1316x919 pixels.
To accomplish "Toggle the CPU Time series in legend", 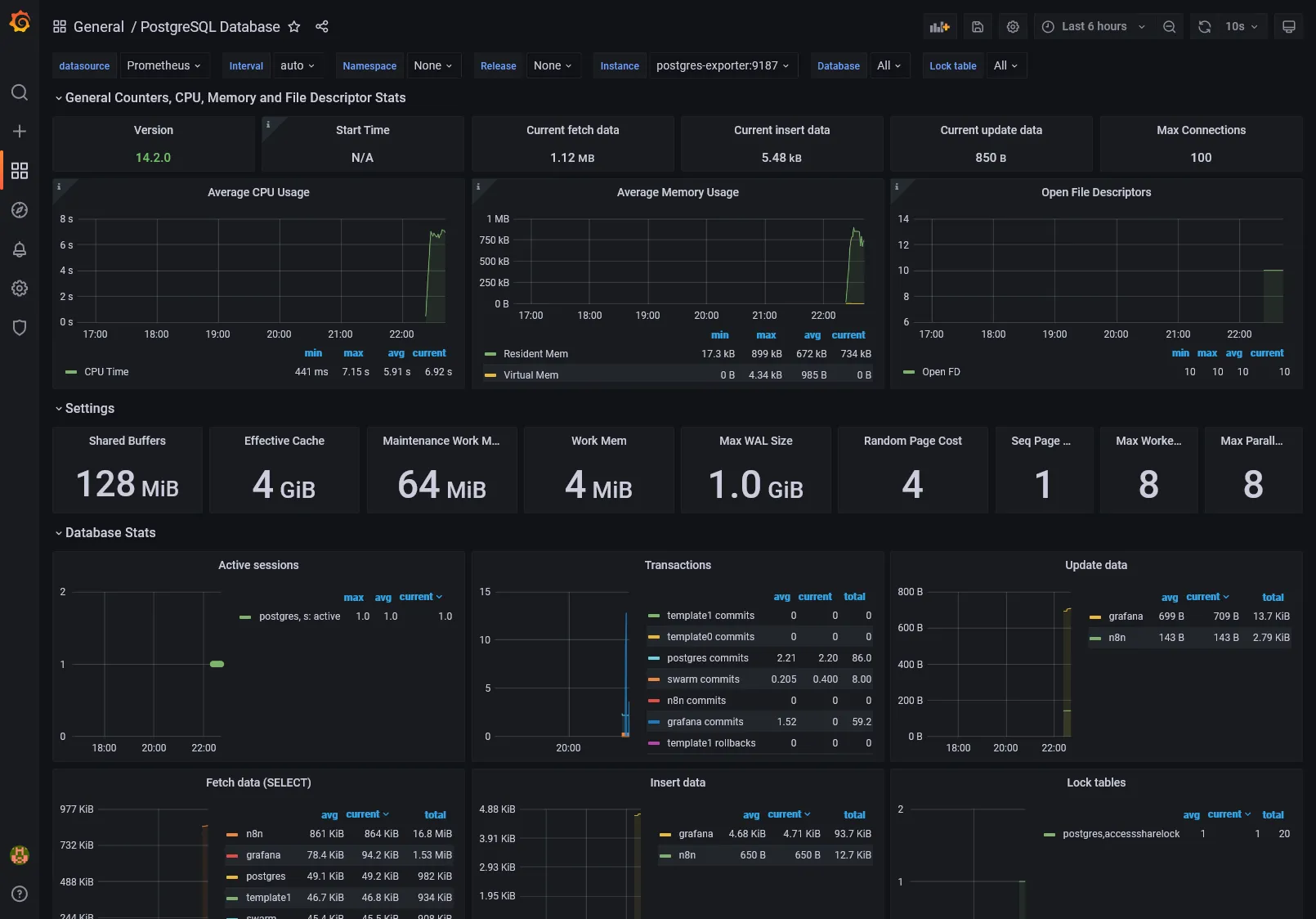I will tap(106, 371).
